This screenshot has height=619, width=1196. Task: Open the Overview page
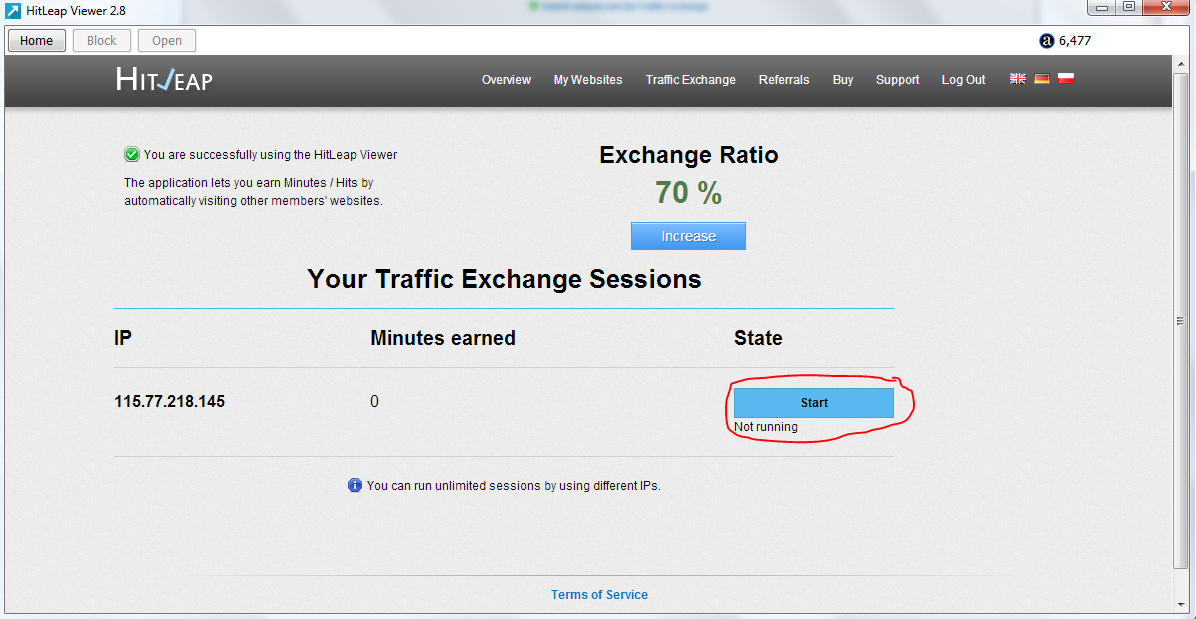(506, 79)
